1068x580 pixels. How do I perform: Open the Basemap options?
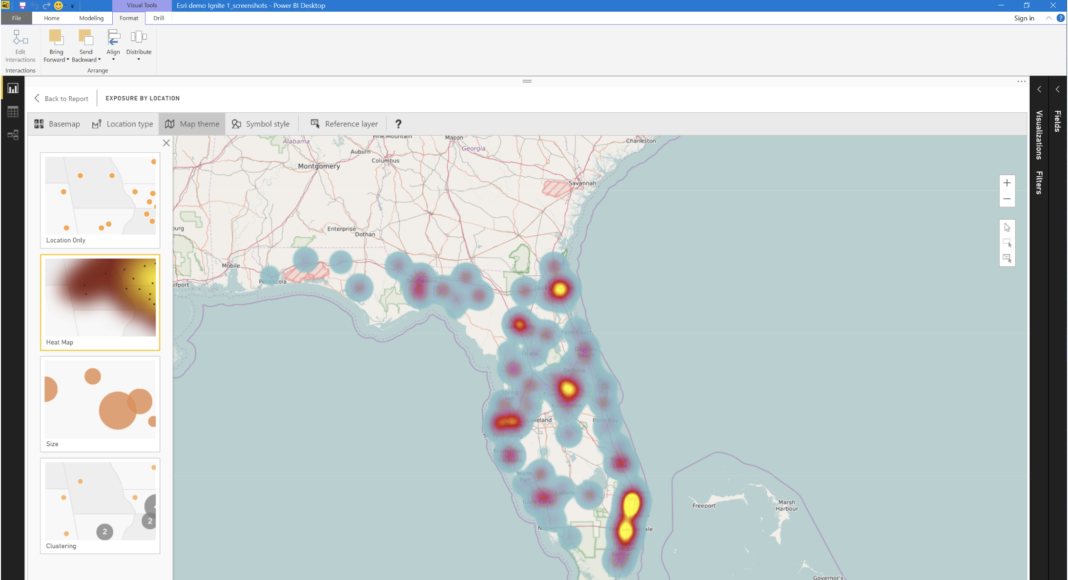[x=57, y=124]
